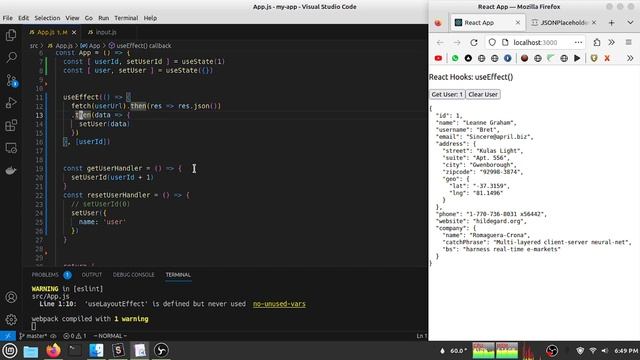Click the errors and warnings count in status bar
The width and height of the screenshot is (640, 360).
75,336
